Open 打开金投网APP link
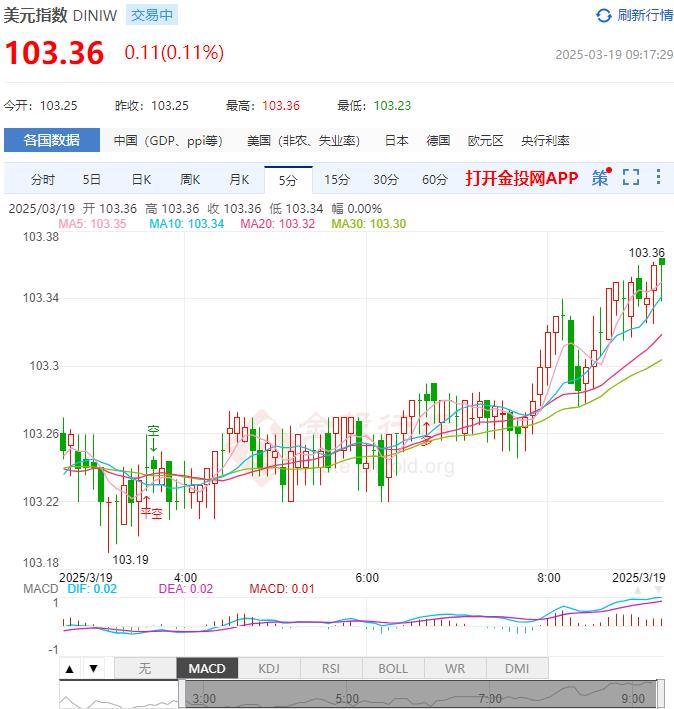Viewport: 674px width, 709px height. pyautogui.click(x=521, y=178)
